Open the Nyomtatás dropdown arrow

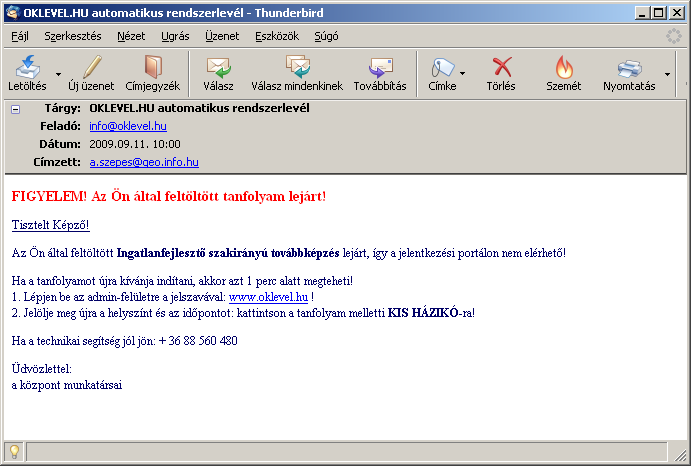[x=667, y=74]
